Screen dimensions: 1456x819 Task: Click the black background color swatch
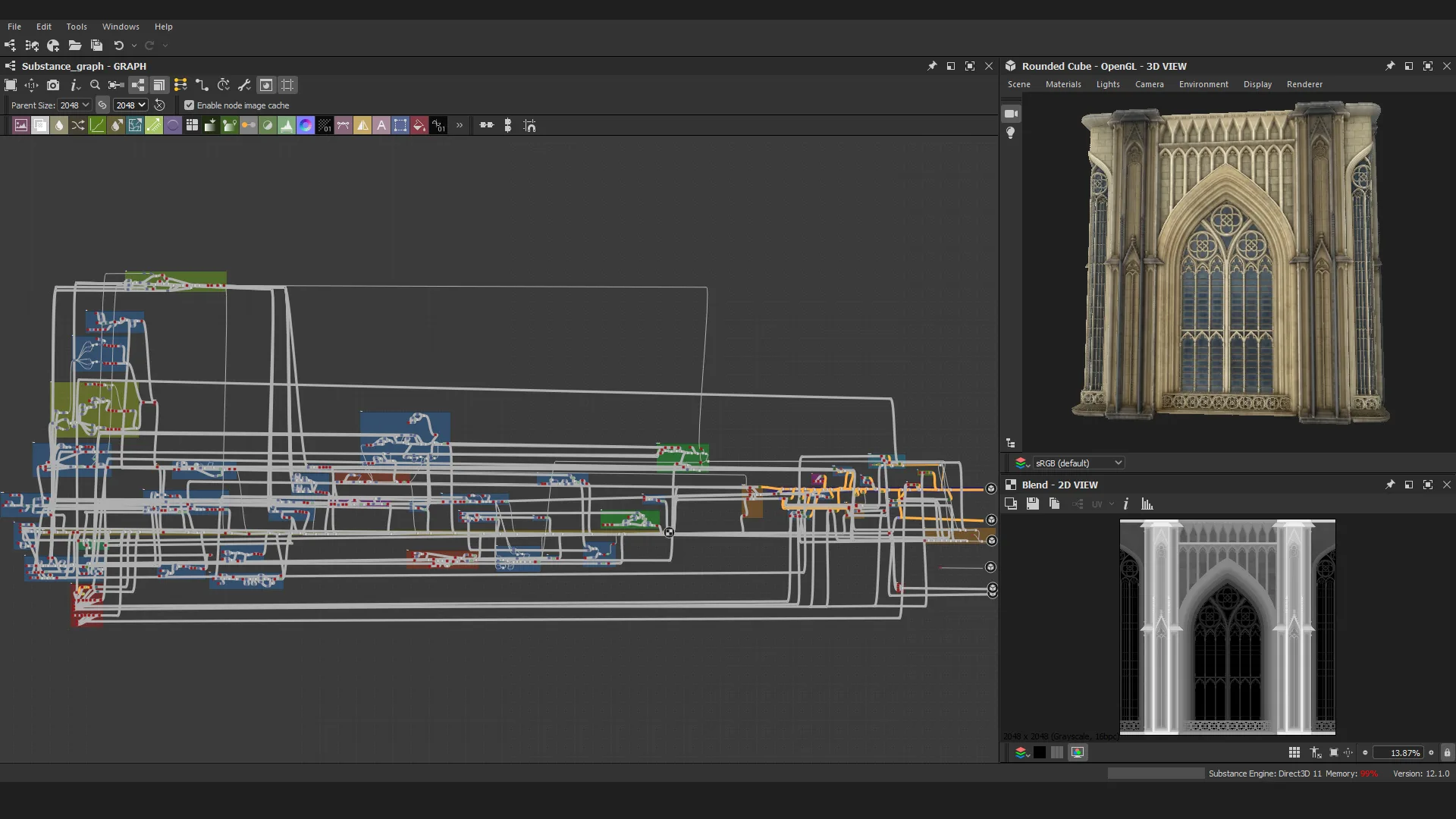(1040, 753)
